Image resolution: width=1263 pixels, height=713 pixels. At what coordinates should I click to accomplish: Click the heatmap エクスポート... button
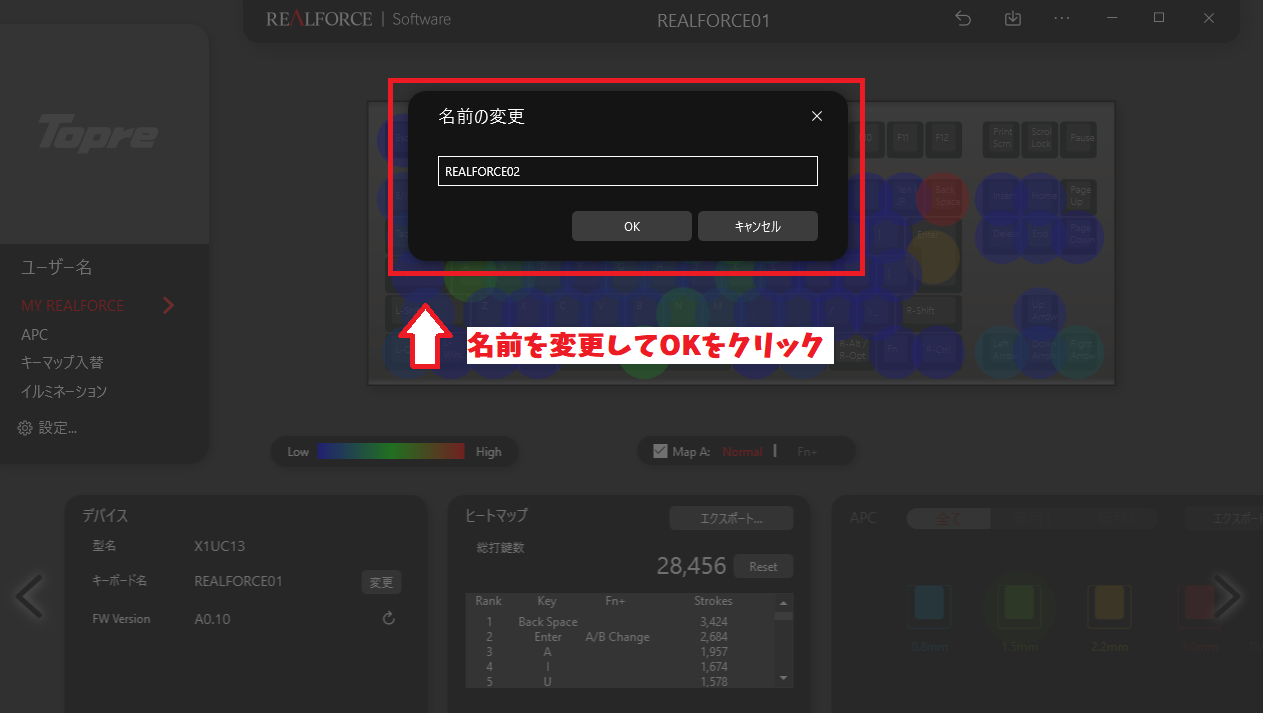pos(731,519)
